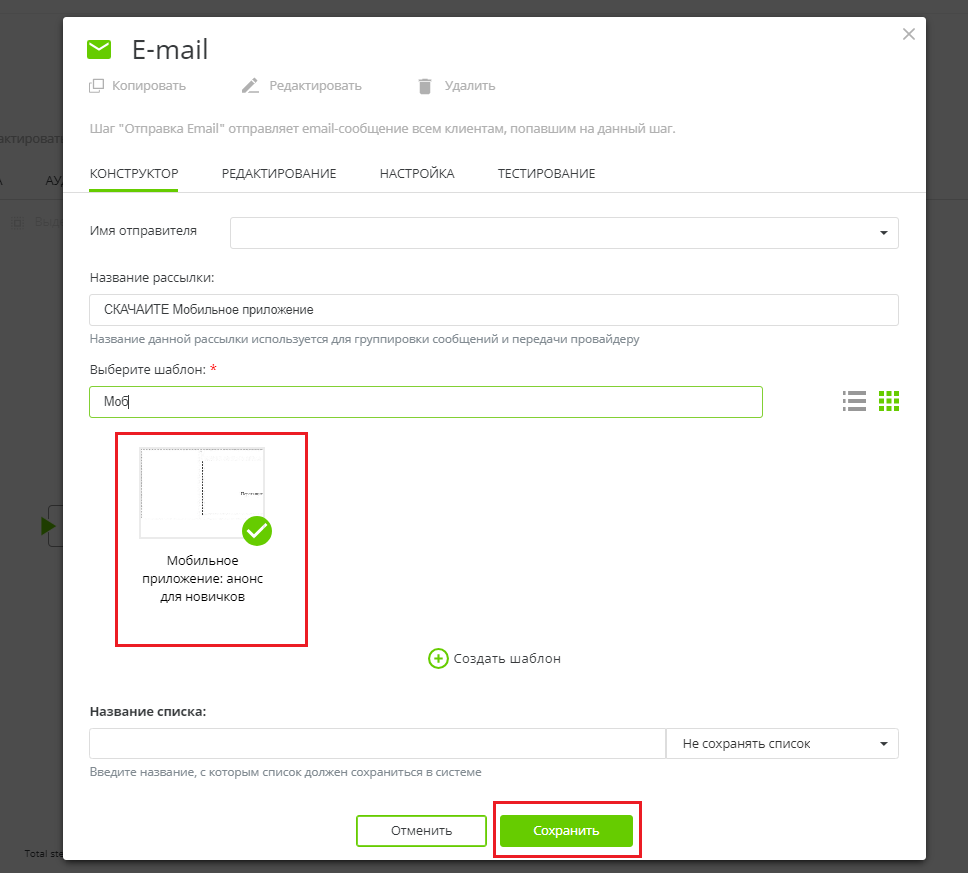Image resolution: width=968 pixels, height=873 pixels.
Task: Click the Отменить button
Action: click(421, 830)
